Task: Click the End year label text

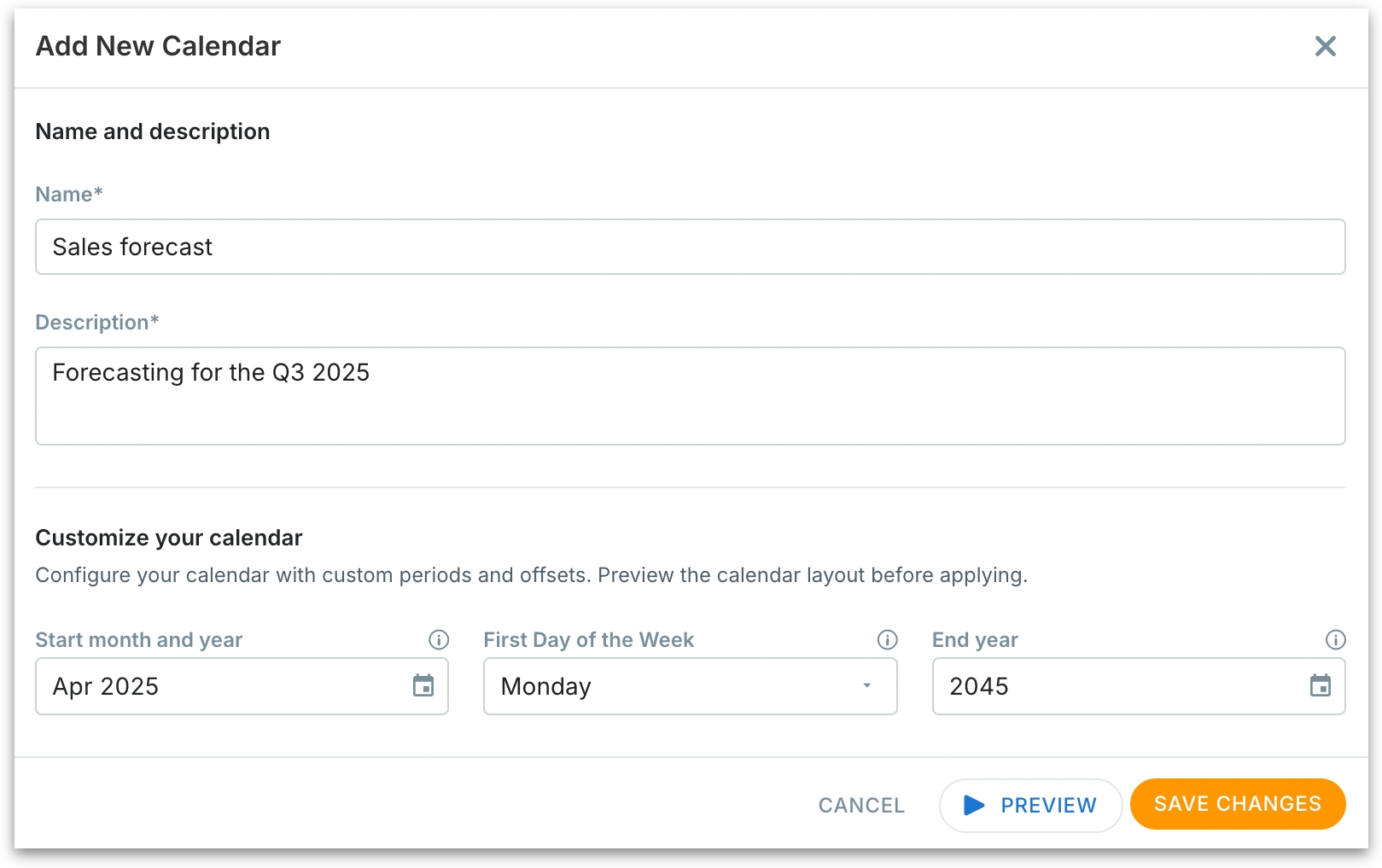Action: tap(975, 639)
